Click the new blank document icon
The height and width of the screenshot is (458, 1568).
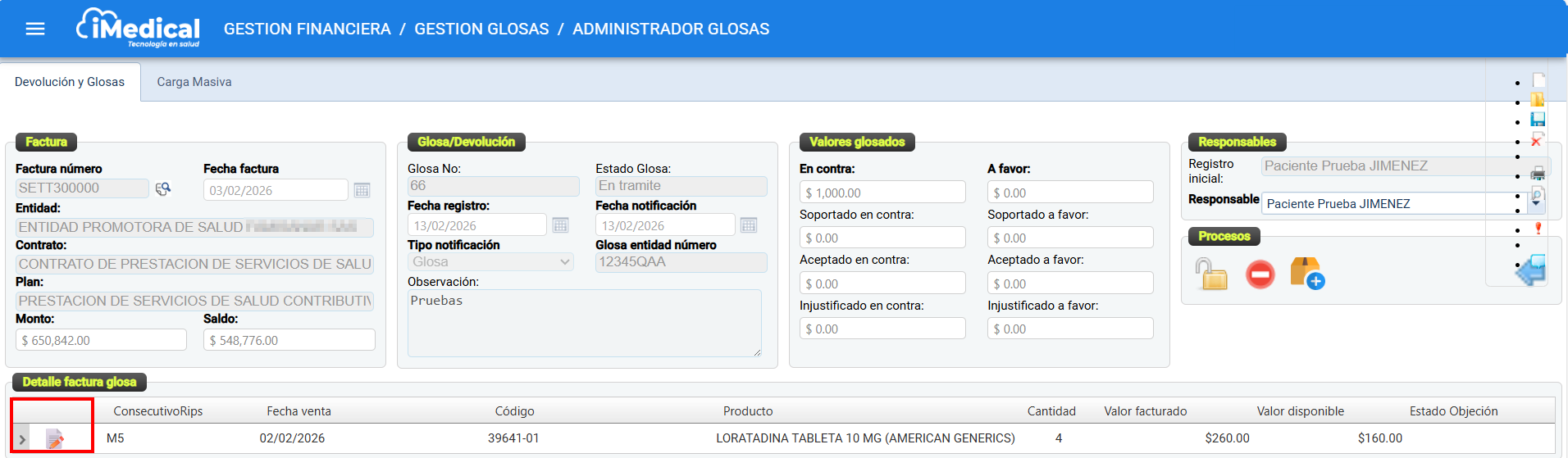pyautogui.click(x=1538, y=80)
